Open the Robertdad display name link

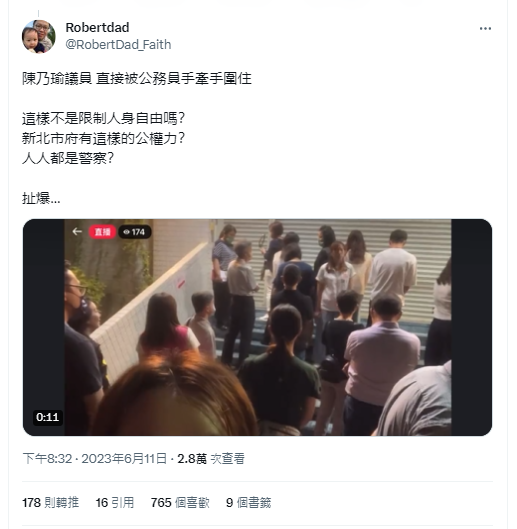pos(97,28)
